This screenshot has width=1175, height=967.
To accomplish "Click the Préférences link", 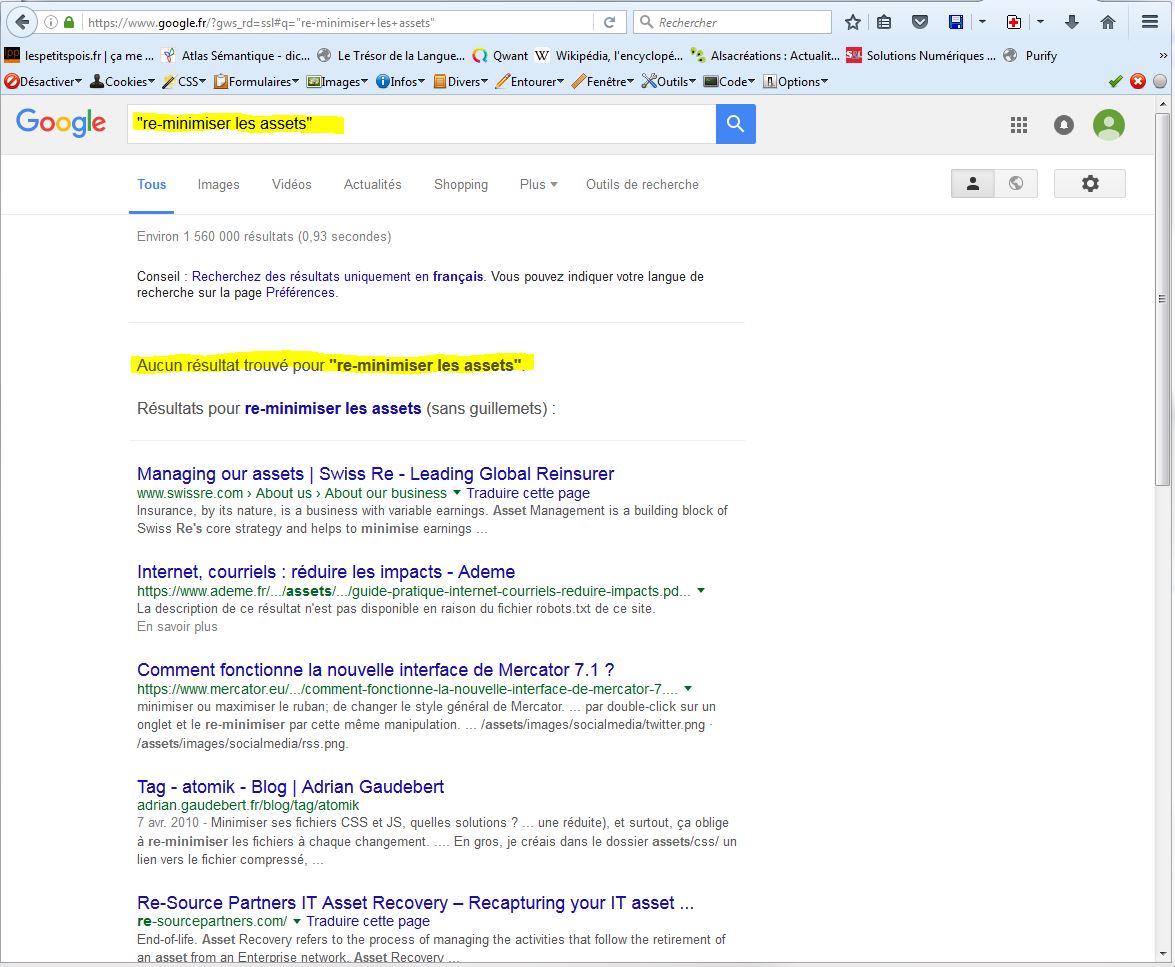I will [300, 293].
